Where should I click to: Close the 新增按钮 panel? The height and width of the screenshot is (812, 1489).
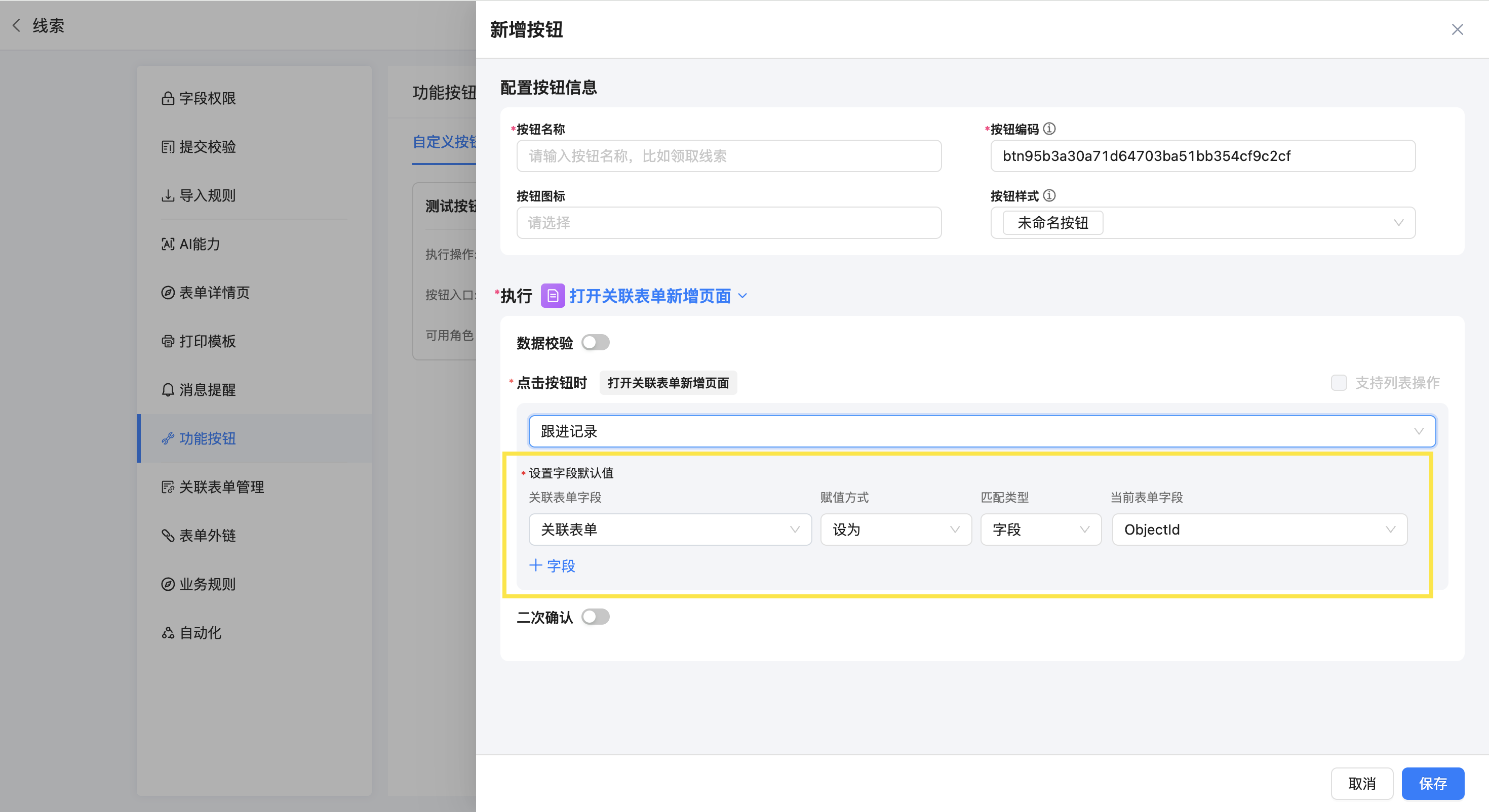(x=1457, y=29)
